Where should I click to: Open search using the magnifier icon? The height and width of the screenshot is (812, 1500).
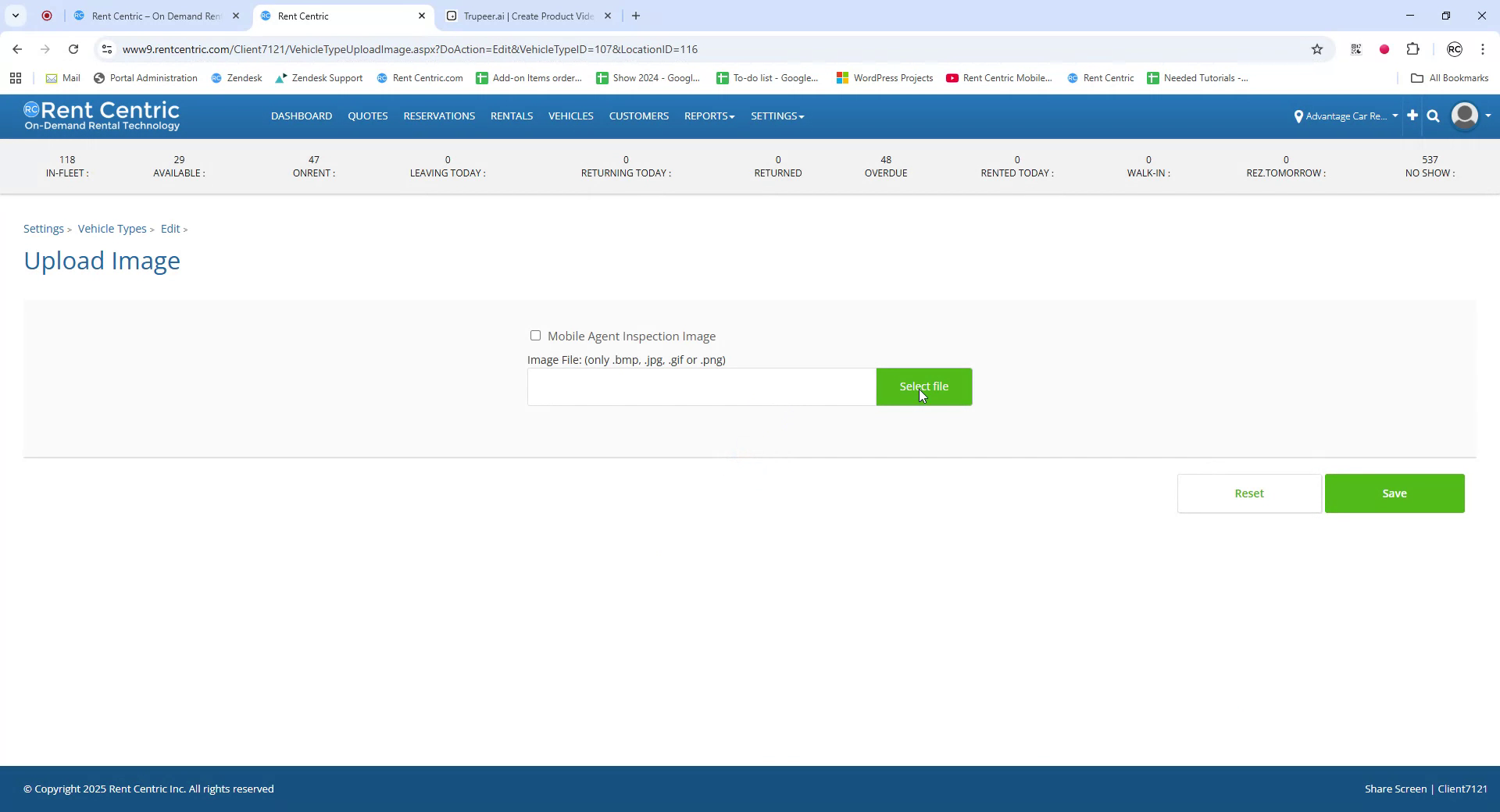[x=1433, y=116]
